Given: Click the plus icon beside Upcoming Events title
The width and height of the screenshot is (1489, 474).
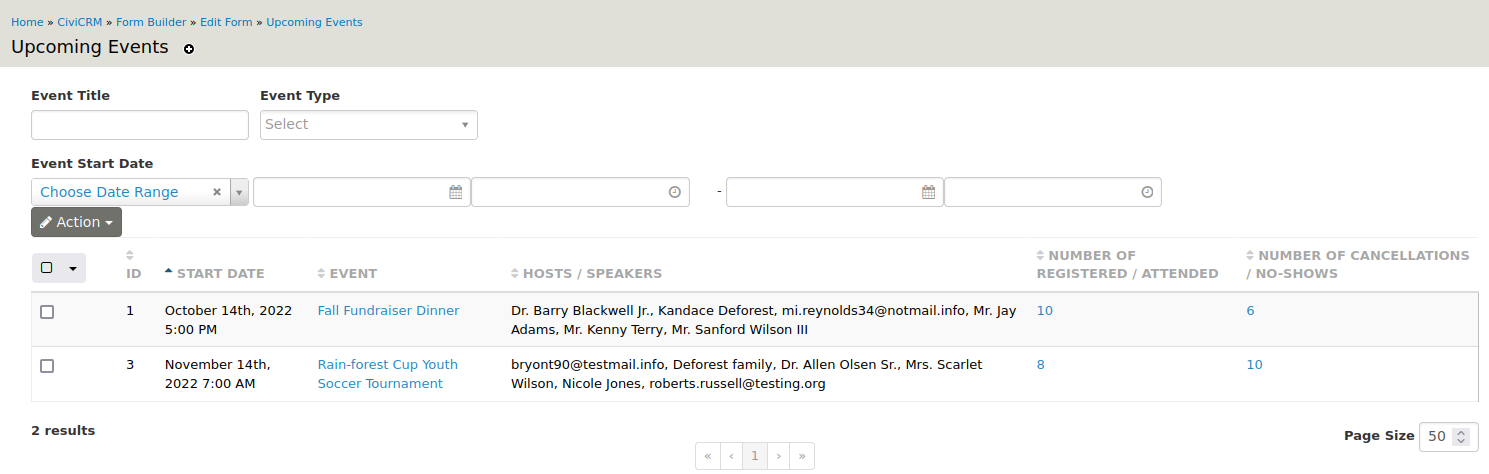Looking at the screenshot, I should click(189, 49).
